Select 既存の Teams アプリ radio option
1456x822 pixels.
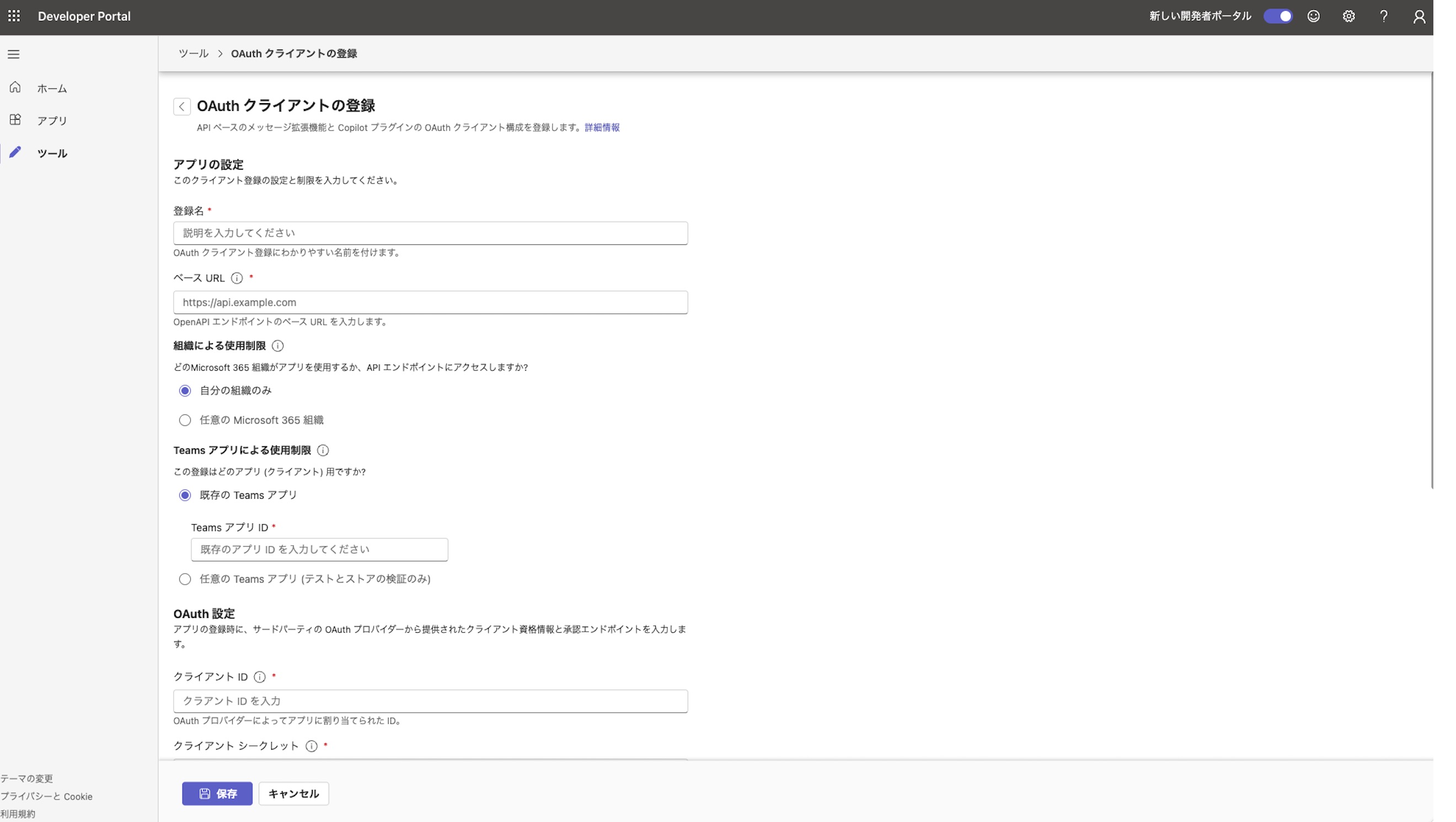click(x=185, y=495)
